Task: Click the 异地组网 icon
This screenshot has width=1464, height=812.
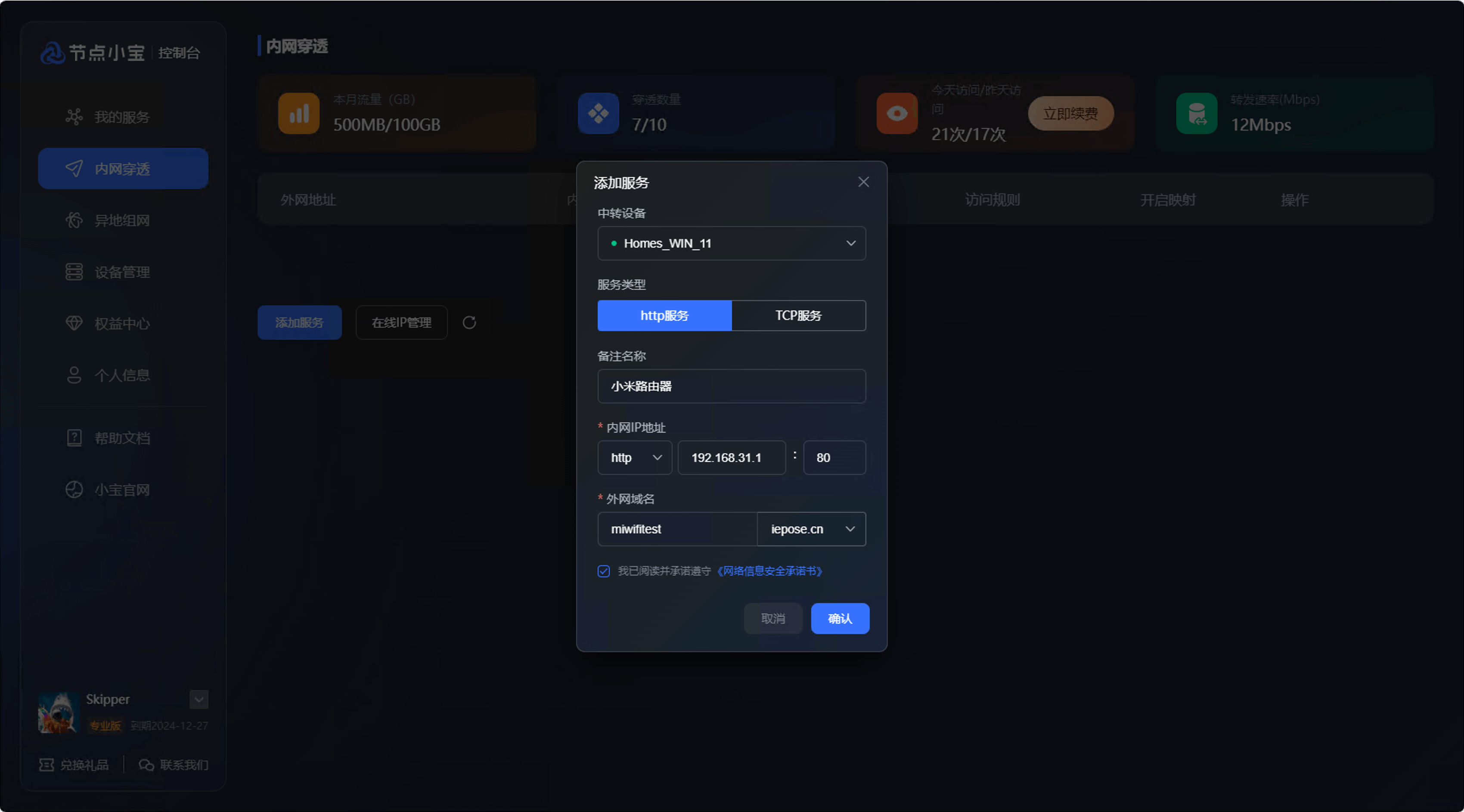Action: tap(74, 220)
